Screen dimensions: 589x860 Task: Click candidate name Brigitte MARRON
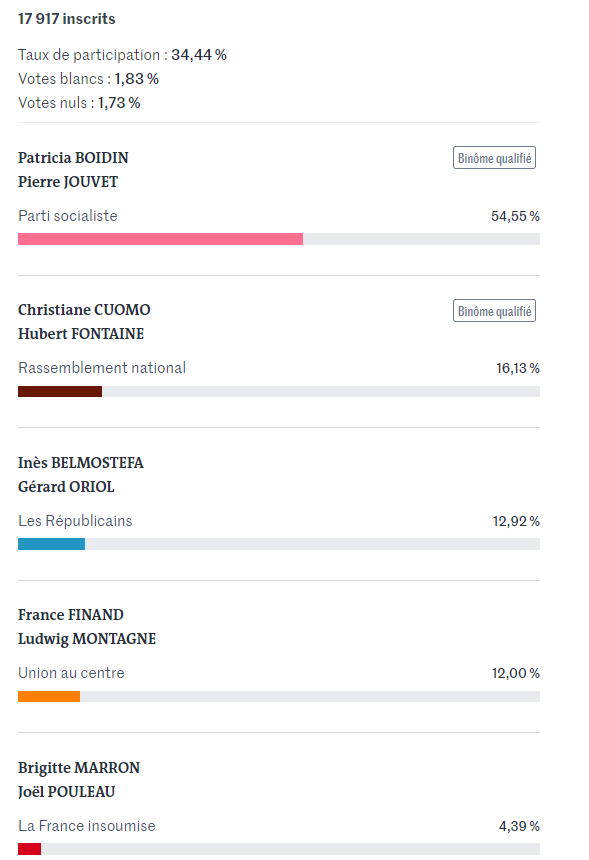pyautogui.click(x=79, y=768)
